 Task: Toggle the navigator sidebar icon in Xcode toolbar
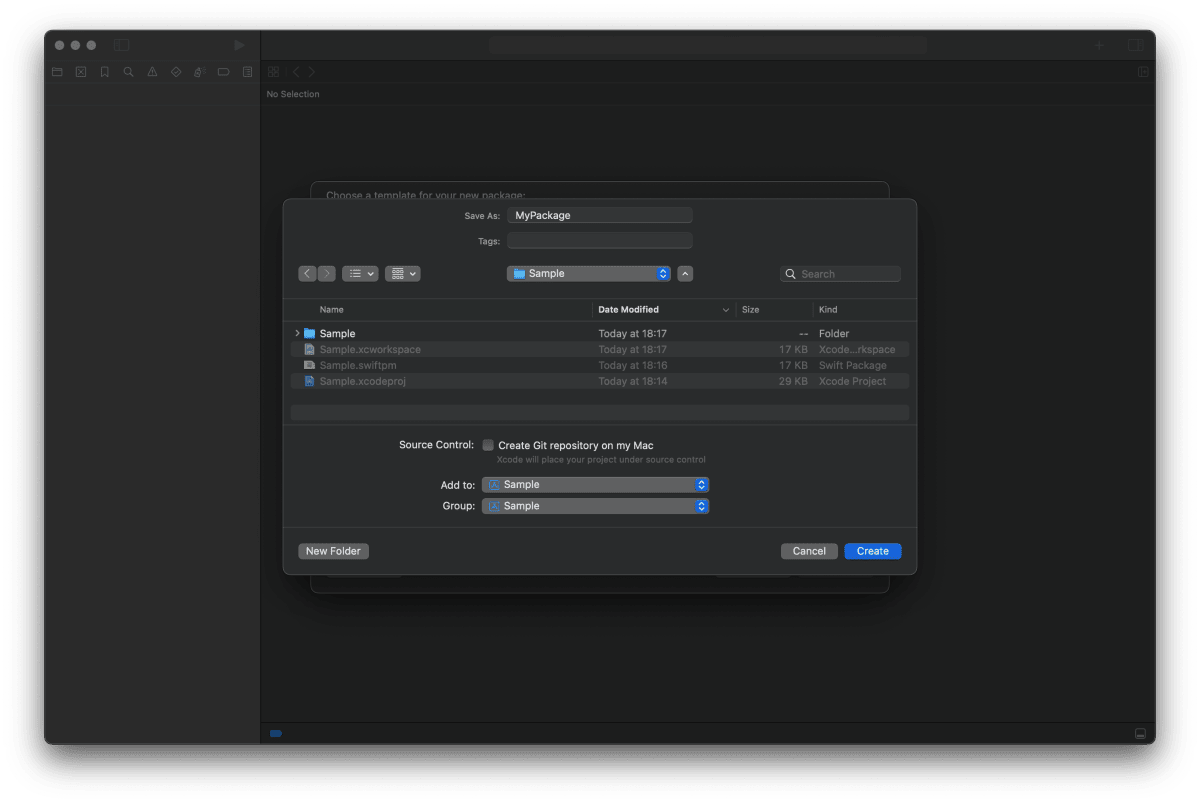tap(121, 45)
